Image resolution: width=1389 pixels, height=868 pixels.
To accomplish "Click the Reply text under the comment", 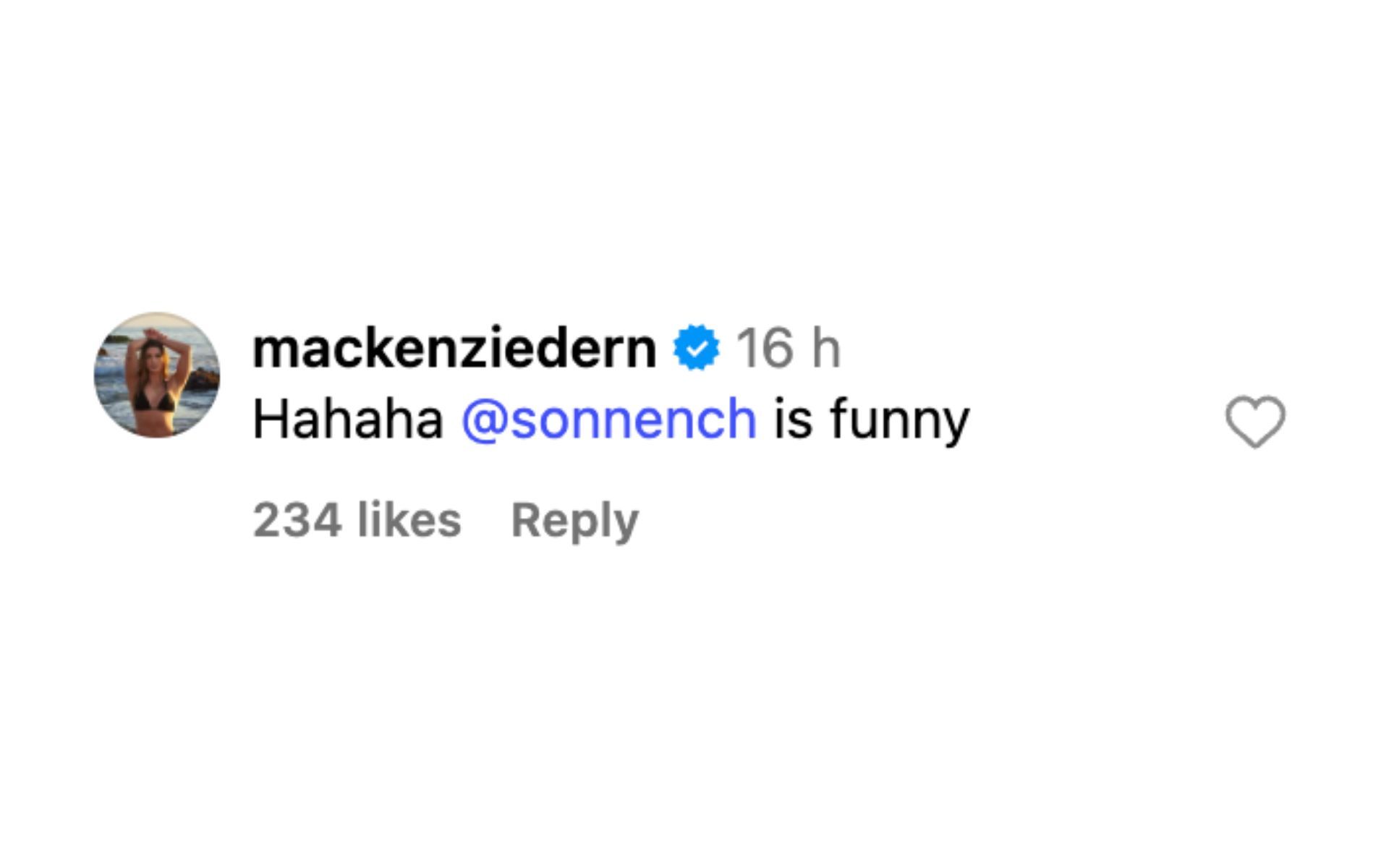I will [x=575, y=520].
